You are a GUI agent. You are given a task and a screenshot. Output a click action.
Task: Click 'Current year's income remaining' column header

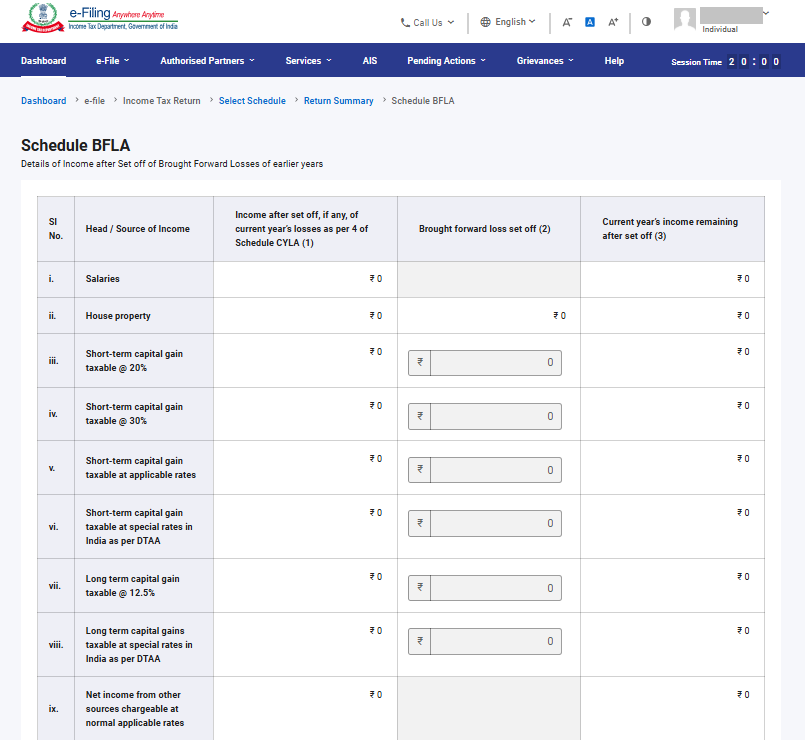[x=670, y=229]
